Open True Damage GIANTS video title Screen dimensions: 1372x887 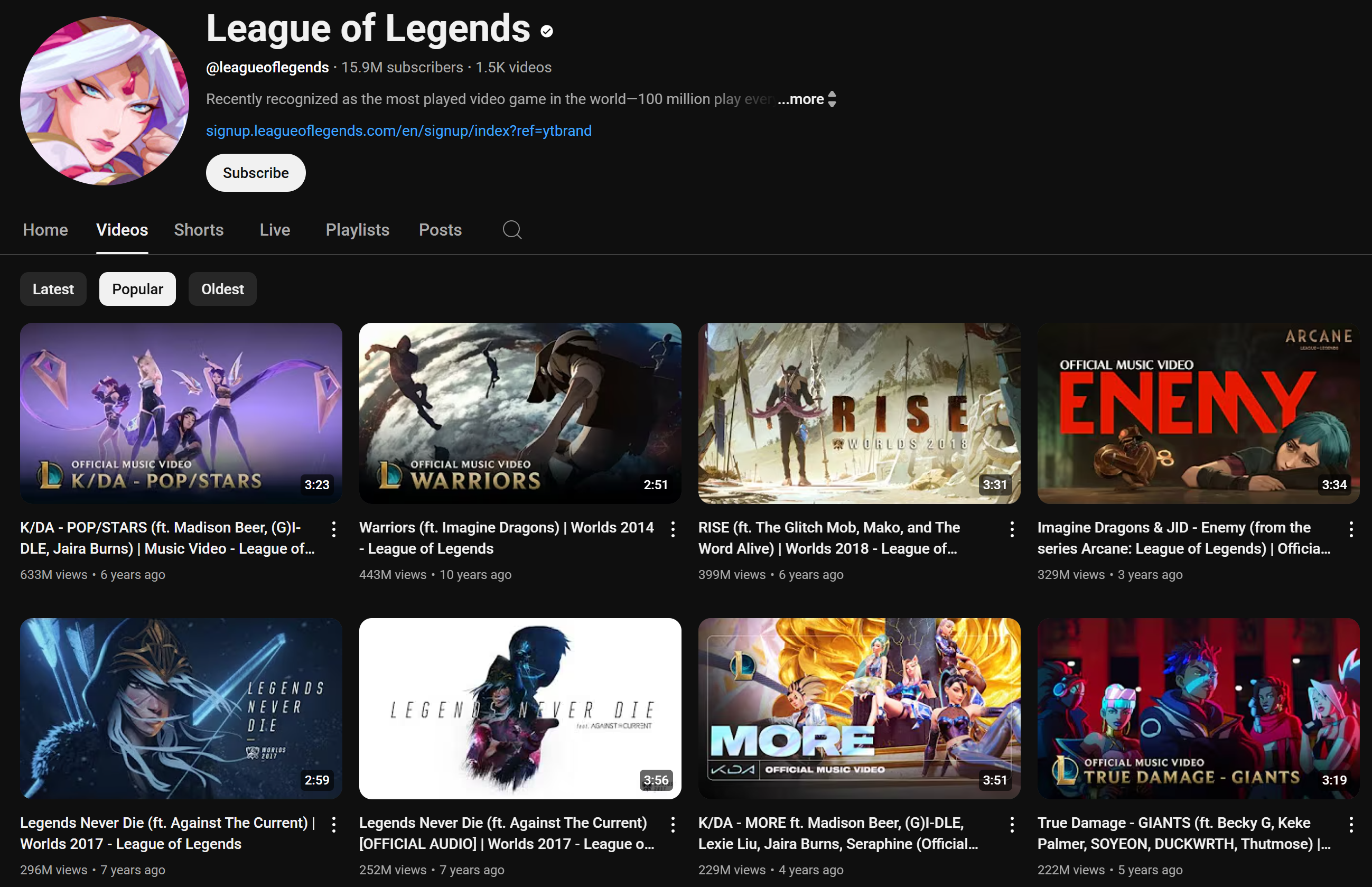pyautogui.click(x=1183, y=834)
